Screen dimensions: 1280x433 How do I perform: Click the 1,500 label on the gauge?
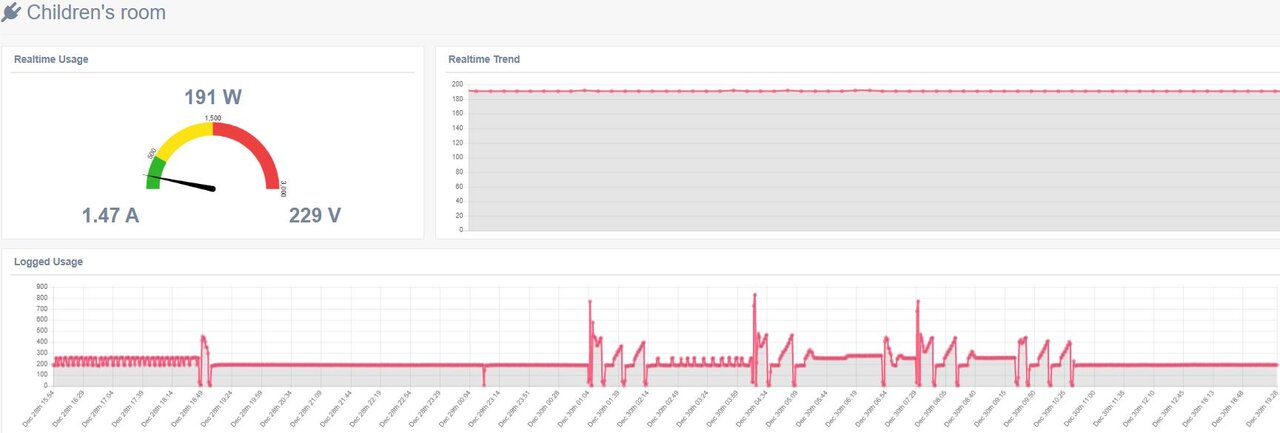(213, 118)
